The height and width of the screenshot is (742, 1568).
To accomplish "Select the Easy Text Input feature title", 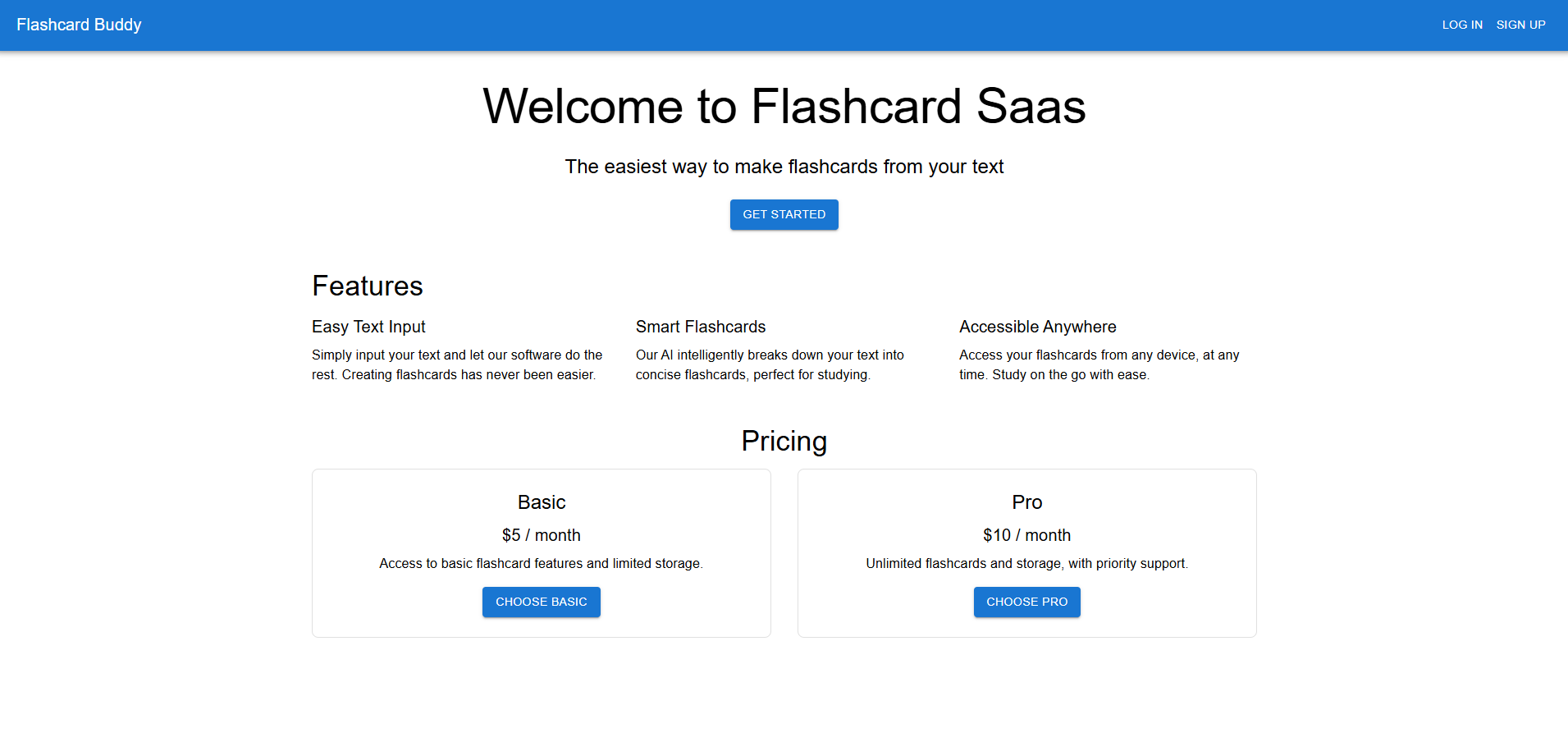I will [x=368, y=327].
